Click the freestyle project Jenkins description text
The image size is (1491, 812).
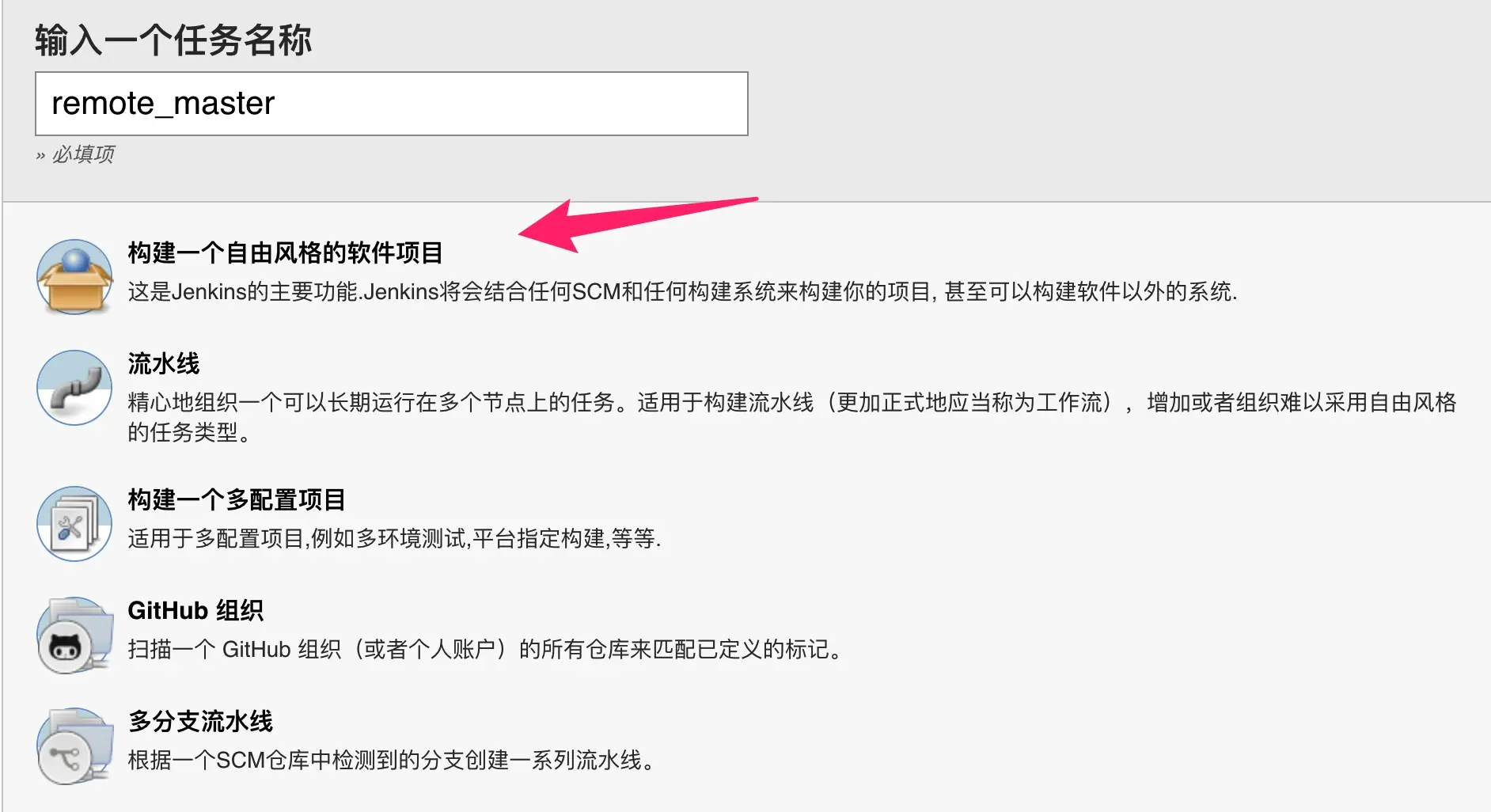tap(682, 292)
